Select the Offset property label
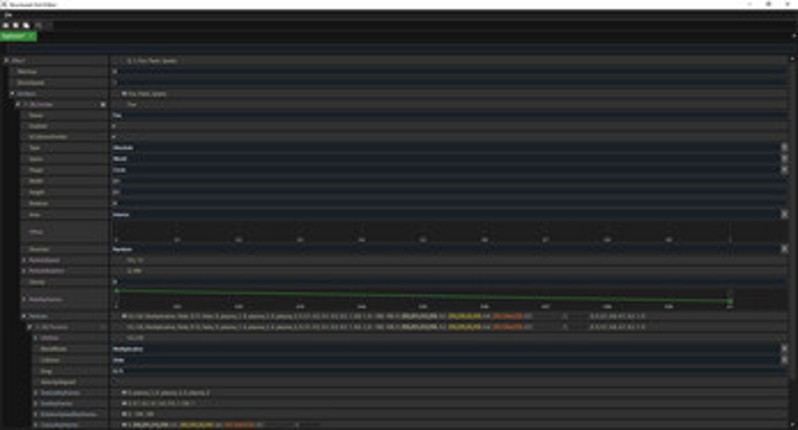Viewport: 798px width, 430px height. pyautogui.click(x=36, y=232)
